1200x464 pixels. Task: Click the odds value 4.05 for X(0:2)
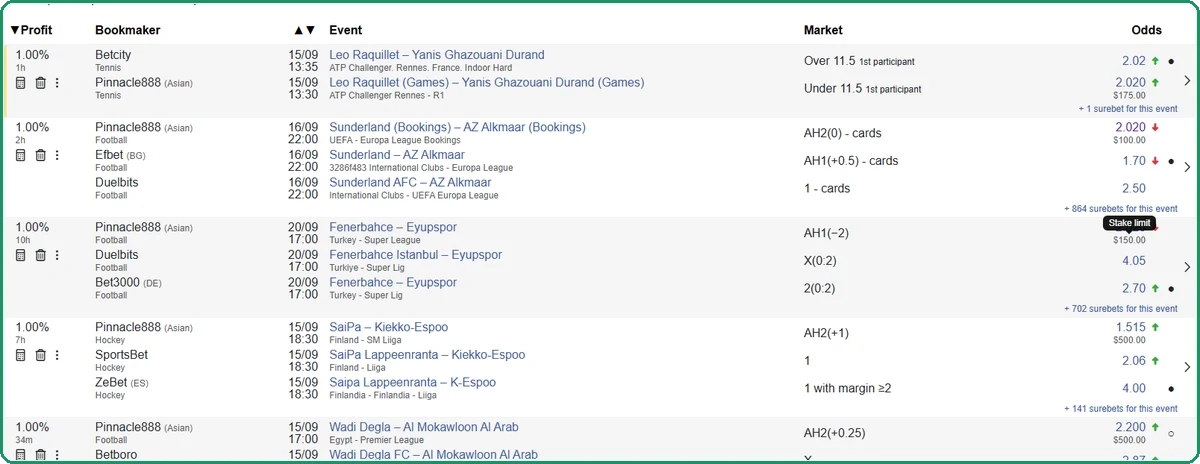[x=1134, y=261]
